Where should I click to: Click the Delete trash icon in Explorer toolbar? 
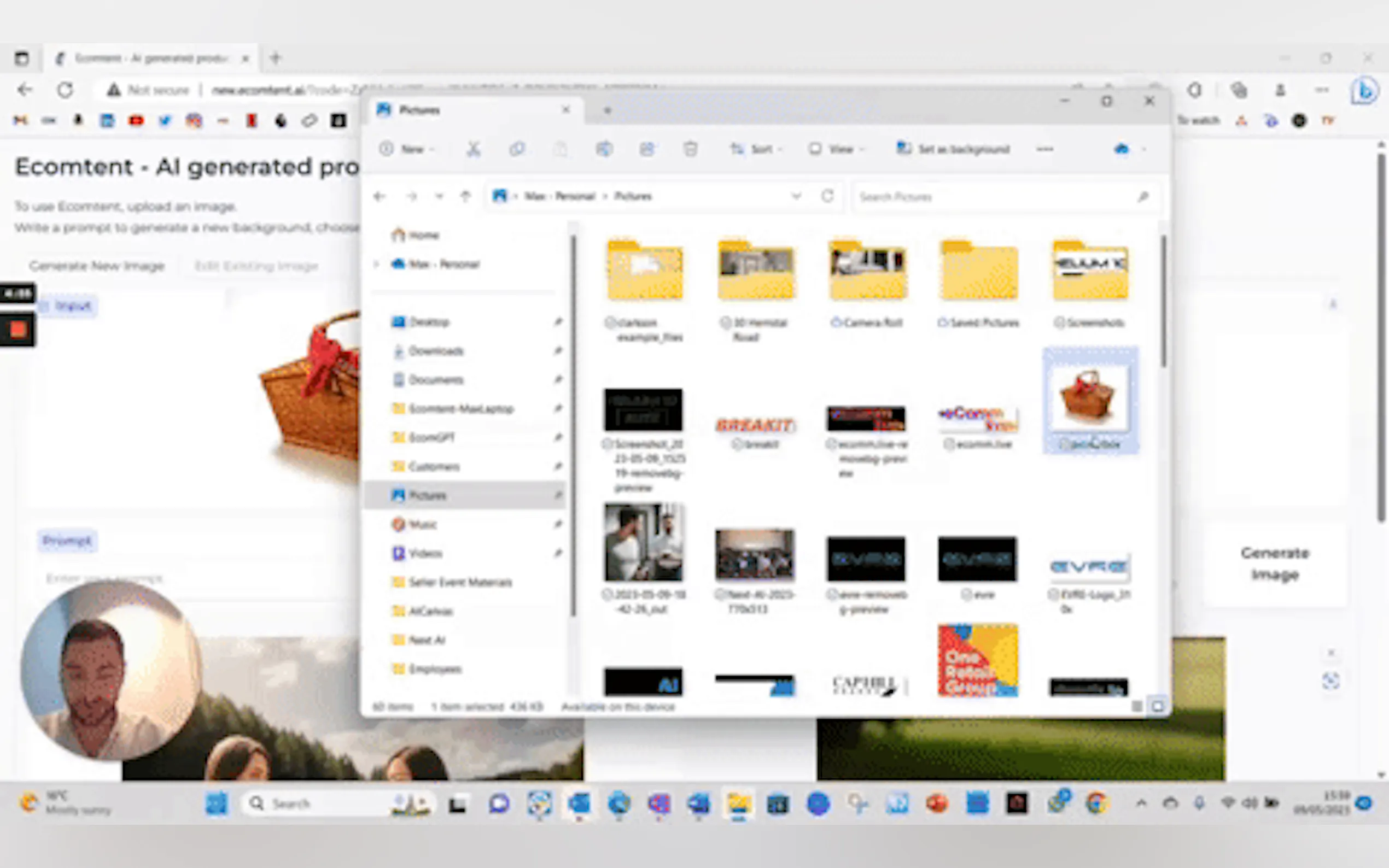(x=690, y=149)
